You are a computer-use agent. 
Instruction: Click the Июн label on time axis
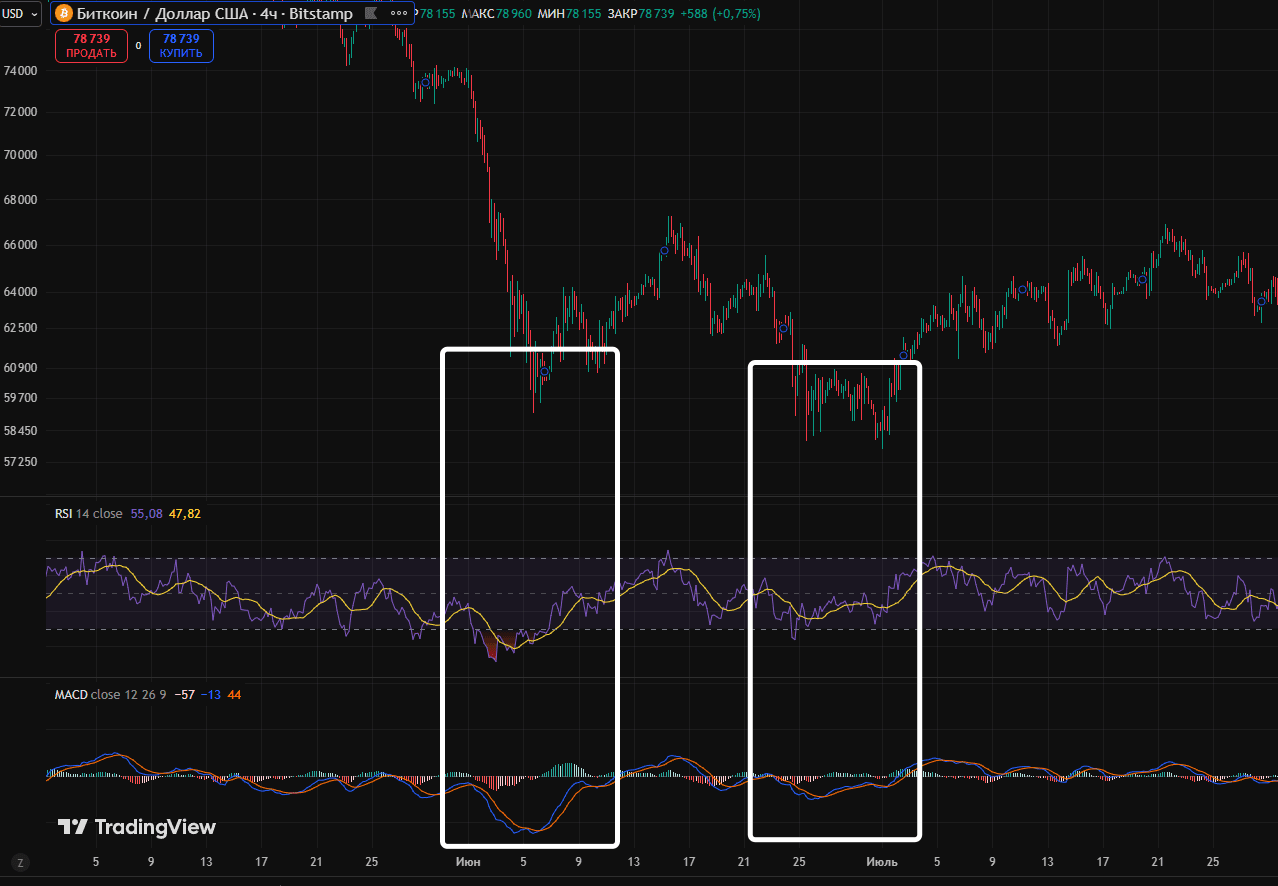pos(467,862)
